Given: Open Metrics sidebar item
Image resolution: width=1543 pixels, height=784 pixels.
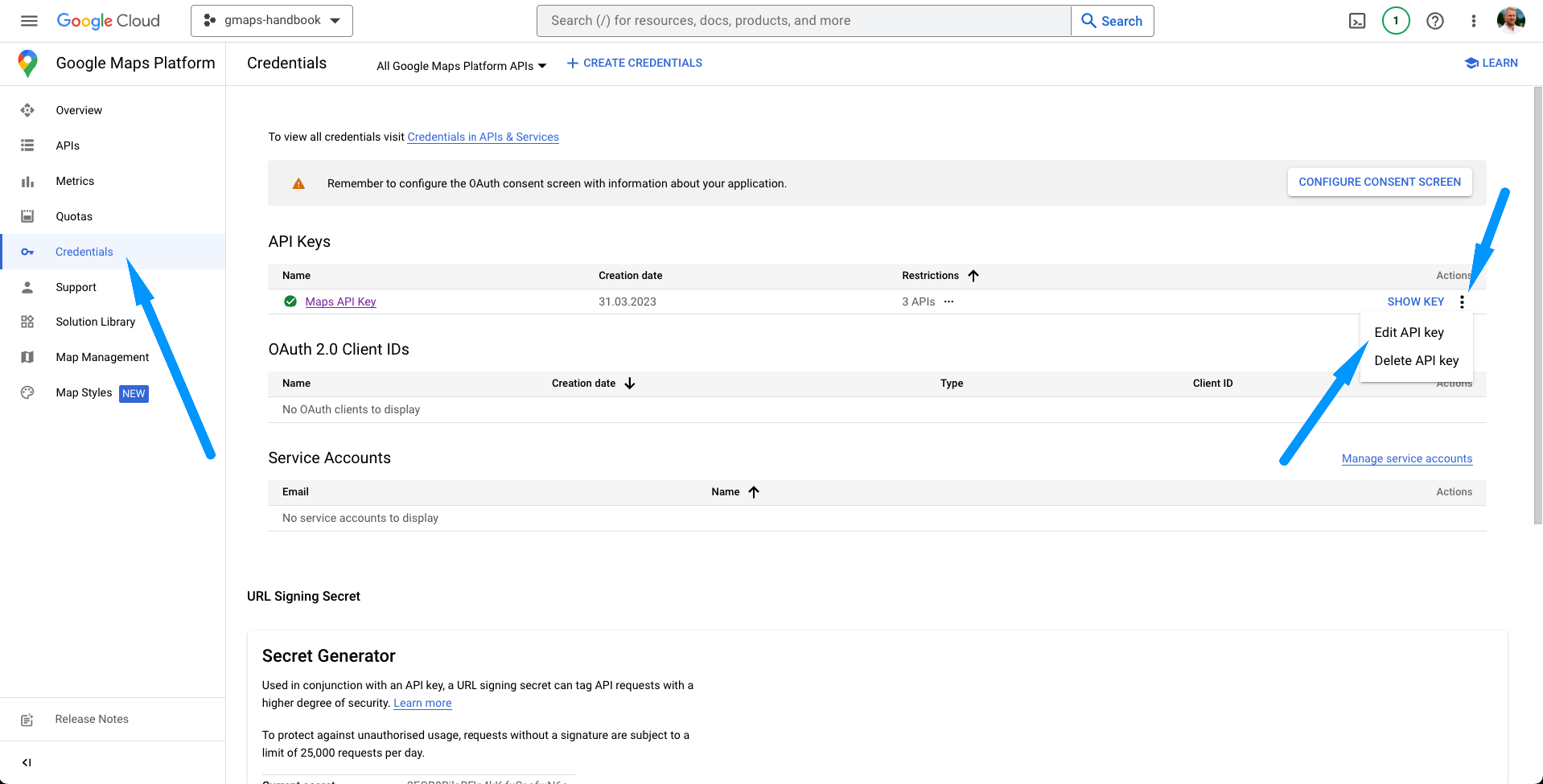Looking at the screenshot, I should (75, 181).
